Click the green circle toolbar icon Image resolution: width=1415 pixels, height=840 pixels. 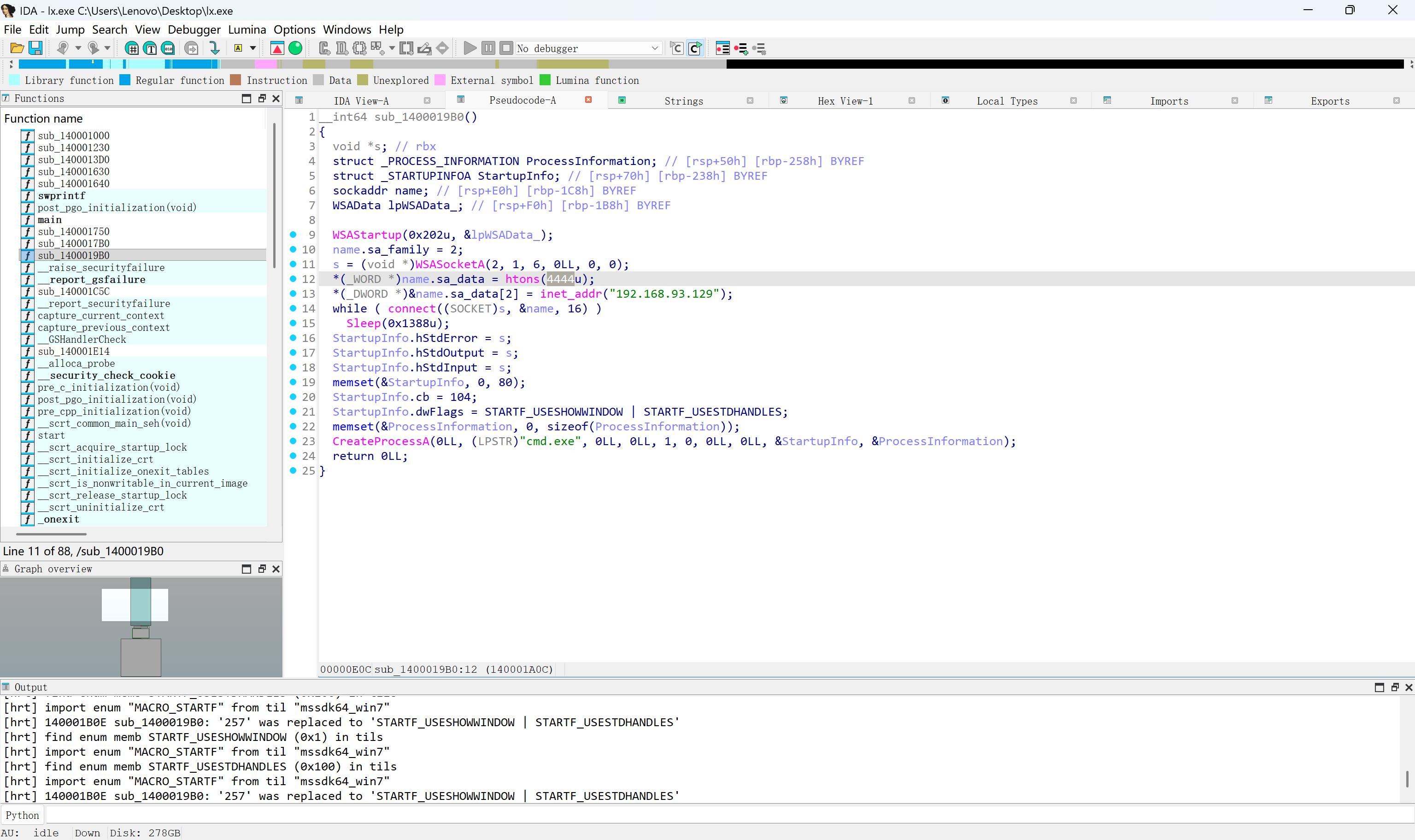pos(295,48)
